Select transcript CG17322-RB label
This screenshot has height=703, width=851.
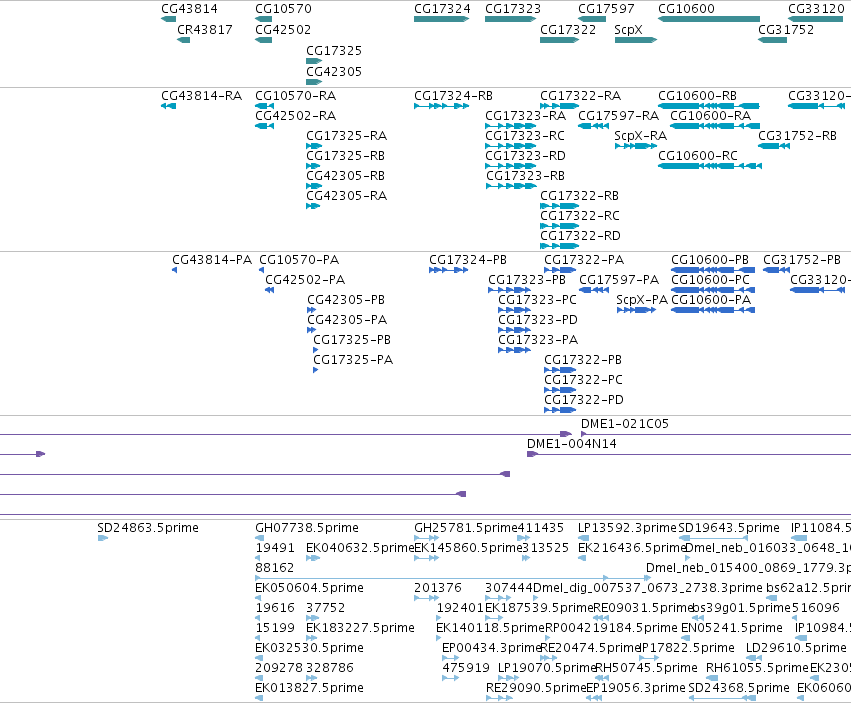579,196
